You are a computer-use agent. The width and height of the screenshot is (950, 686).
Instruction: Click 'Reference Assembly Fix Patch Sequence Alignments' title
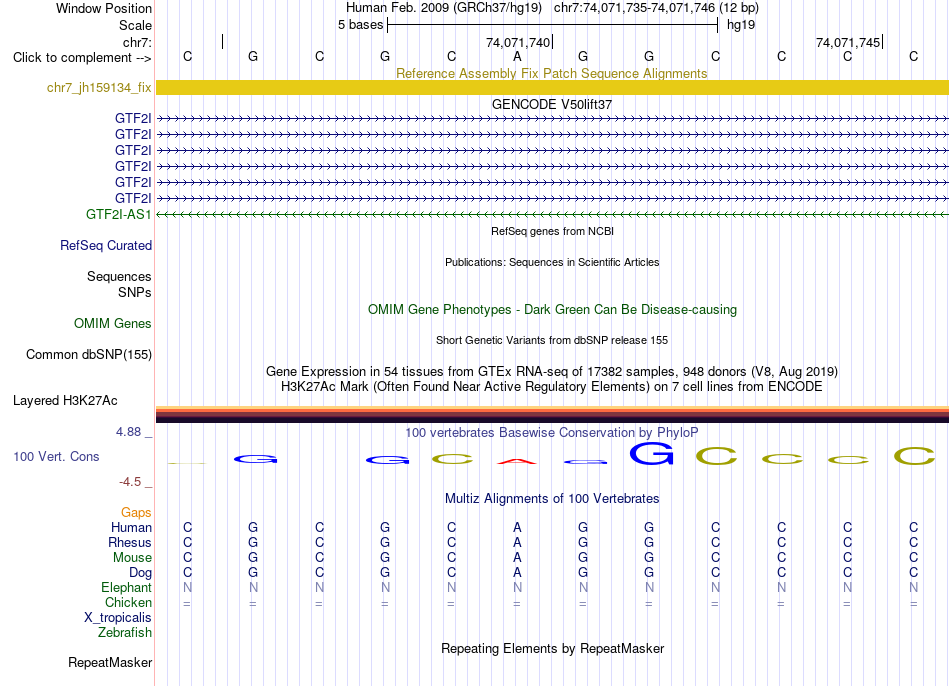click(x=551, y=73)
